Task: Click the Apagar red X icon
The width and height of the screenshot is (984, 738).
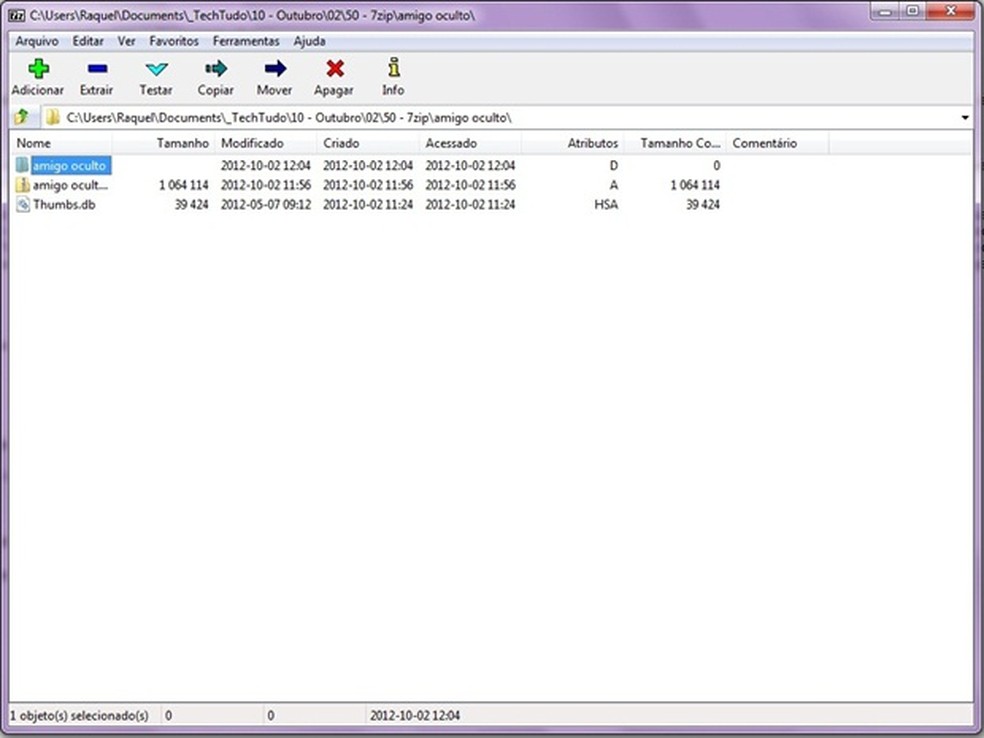Action: click(x=335, y=68)
